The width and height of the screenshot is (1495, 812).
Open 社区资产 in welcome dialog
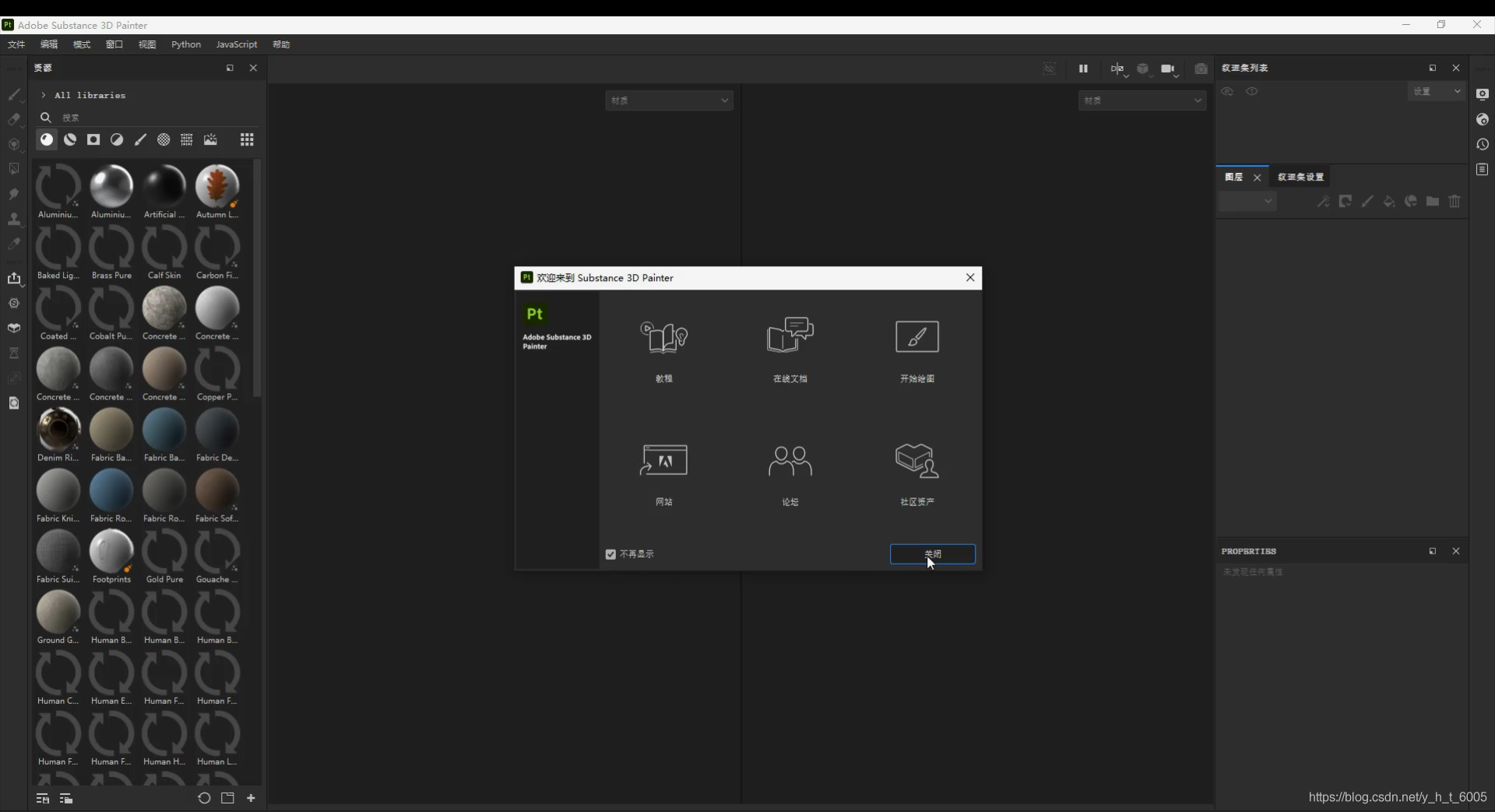pos(917,475)
